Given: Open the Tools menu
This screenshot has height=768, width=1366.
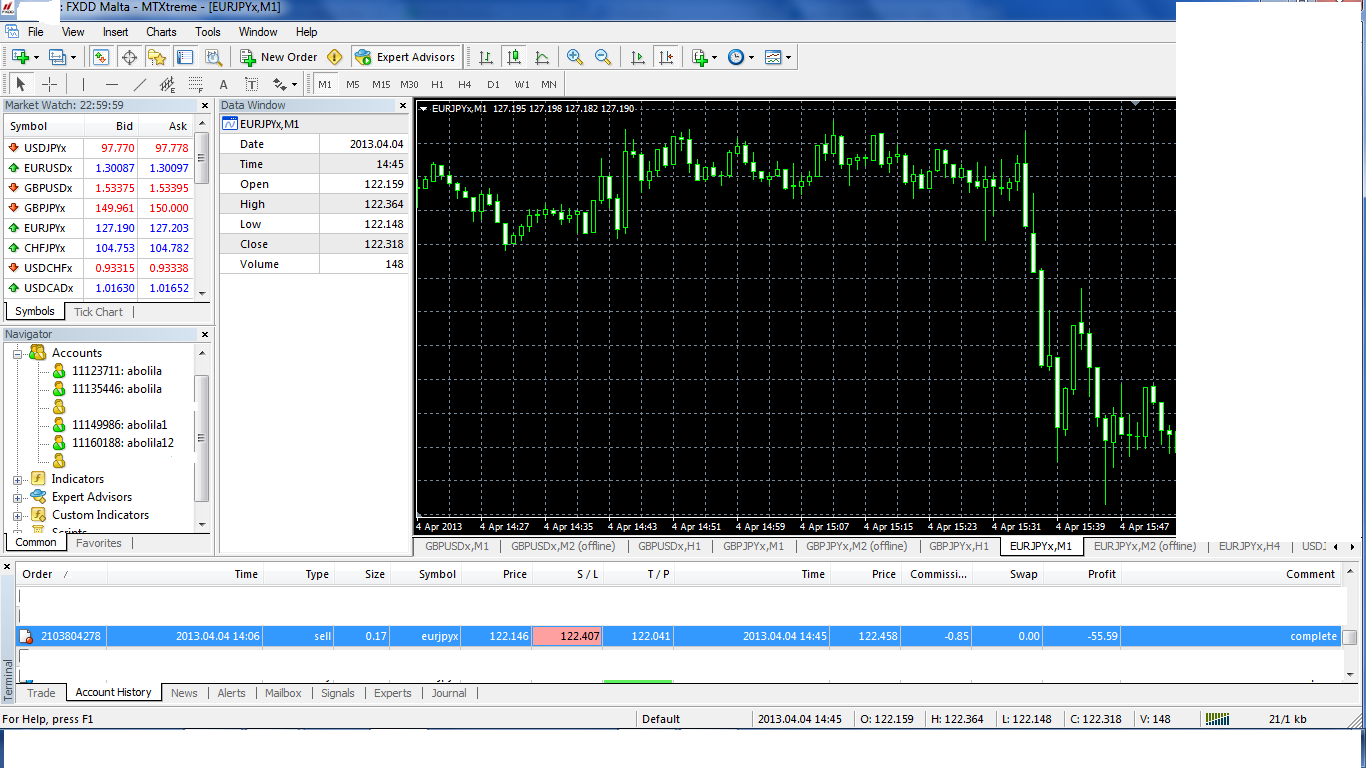Looking at the screenshot, I should pos(208,32).
